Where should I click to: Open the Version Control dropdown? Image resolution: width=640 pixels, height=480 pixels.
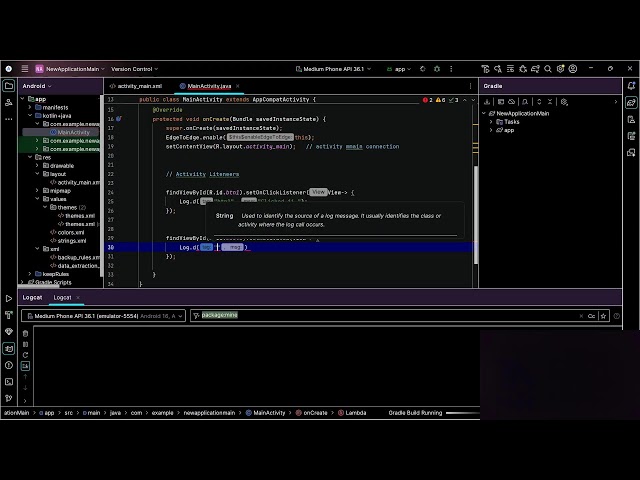(x=135, y=69)
